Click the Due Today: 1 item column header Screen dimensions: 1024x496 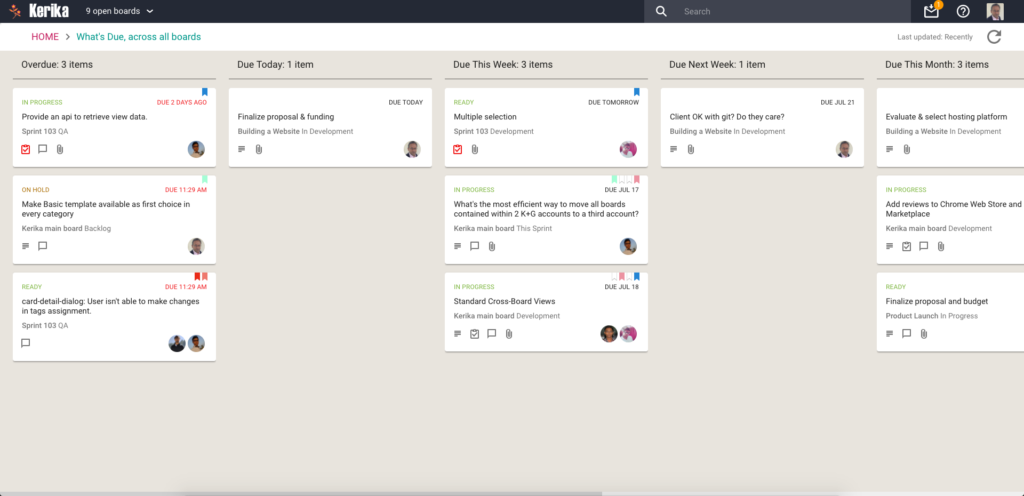pos(276,65)
